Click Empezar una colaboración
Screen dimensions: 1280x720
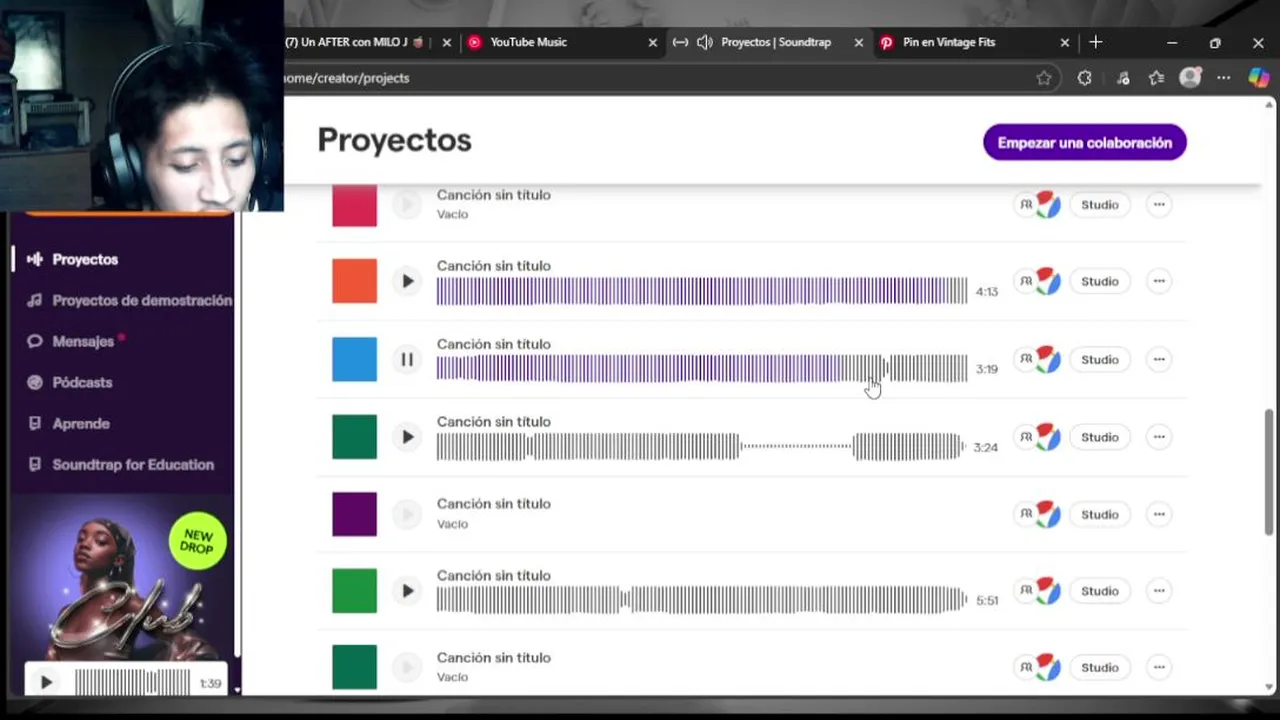pyautogui.click(x=1084, y=142)
